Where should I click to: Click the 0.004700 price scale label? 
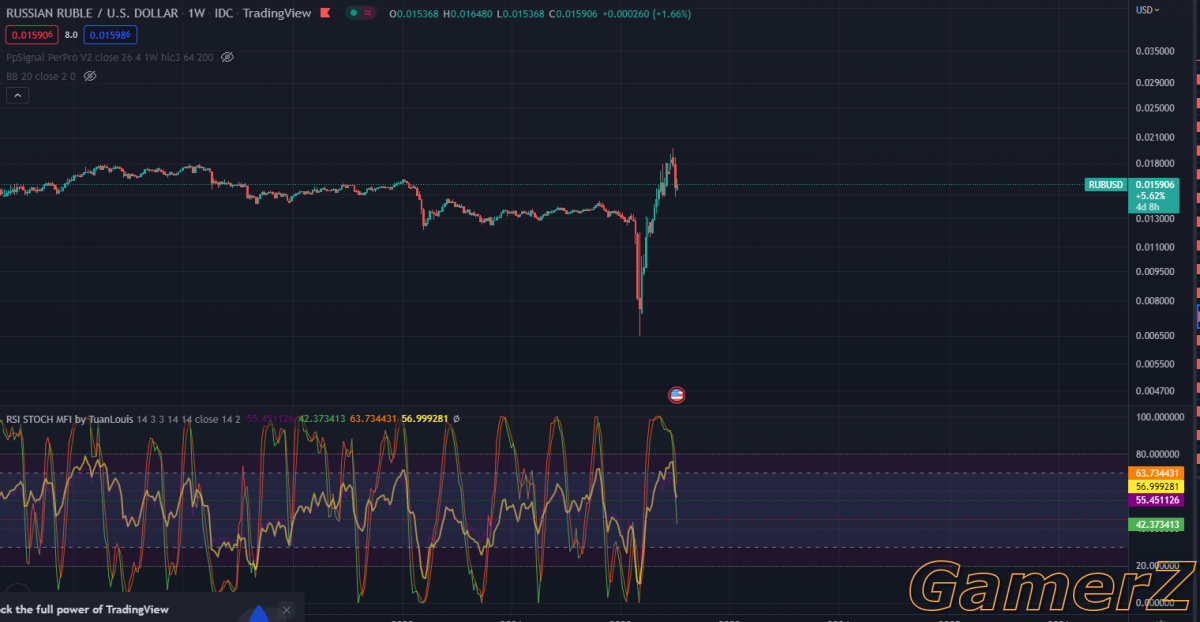tap(1155, 391)
